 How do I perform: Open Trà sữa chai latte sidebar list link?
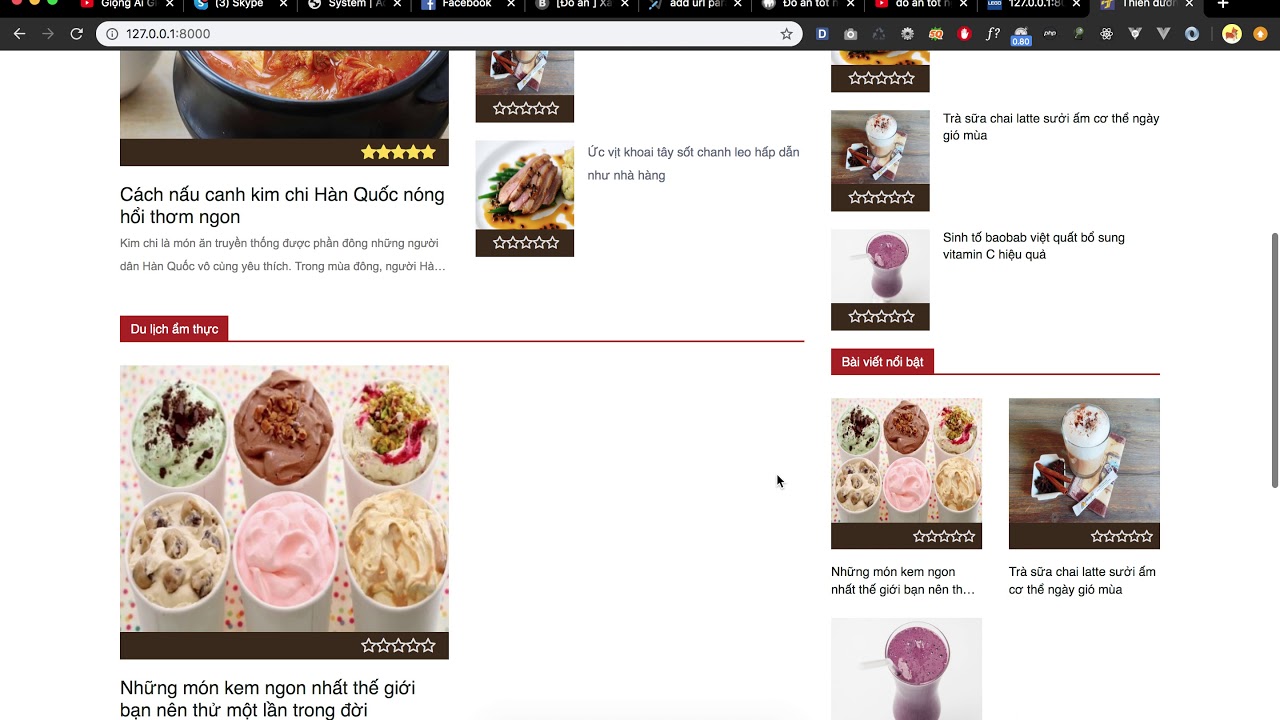[x=1051, y=127]
